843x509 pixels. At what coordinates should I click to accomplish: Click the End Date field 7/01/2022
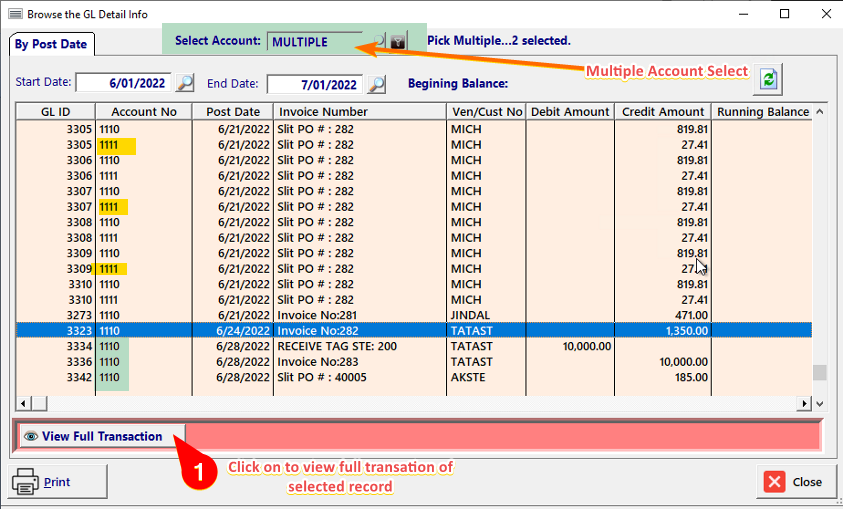click(315, 84)
